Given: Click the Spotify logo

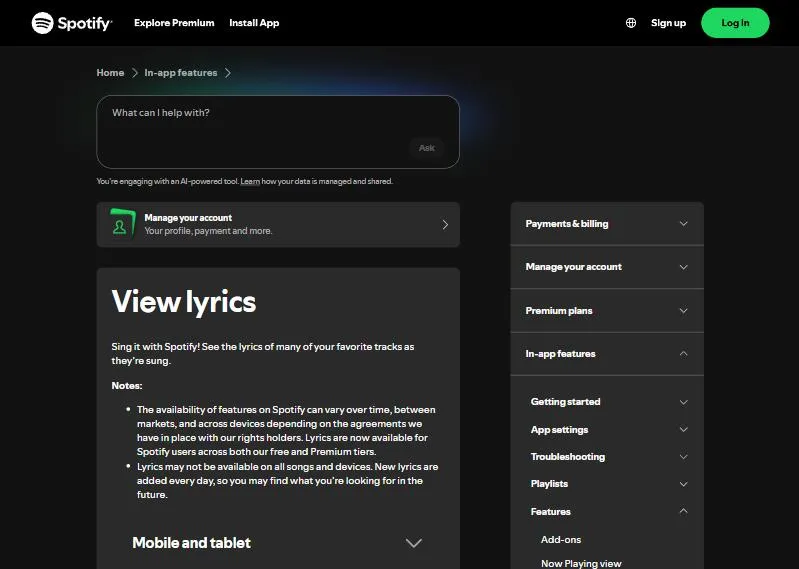Looking at the screenshot, I should [72, 23].
